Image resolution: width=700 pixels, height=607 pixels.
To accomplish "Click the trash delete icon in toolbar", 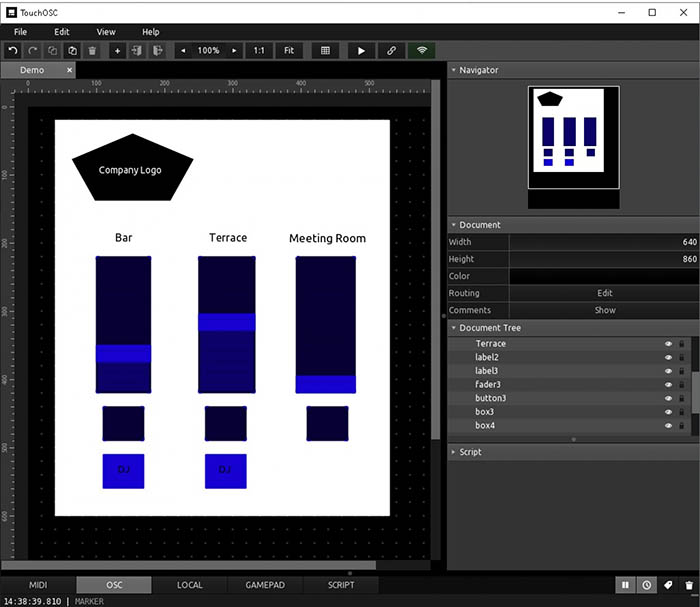I will pos(92,50).
